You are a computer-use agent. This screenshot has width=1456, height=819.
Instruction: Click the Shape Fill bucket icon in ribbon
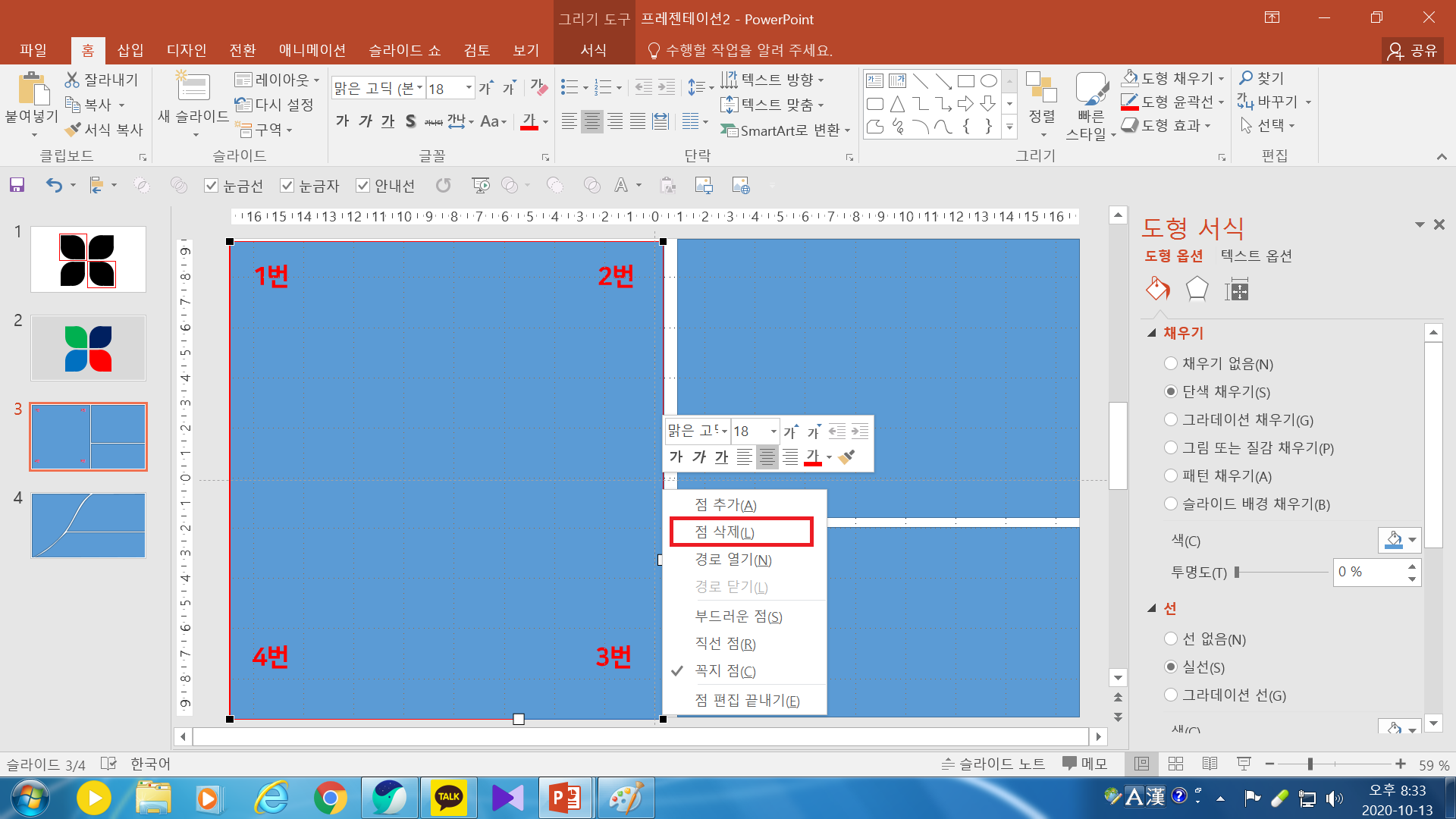click(x=1130, y=78)
